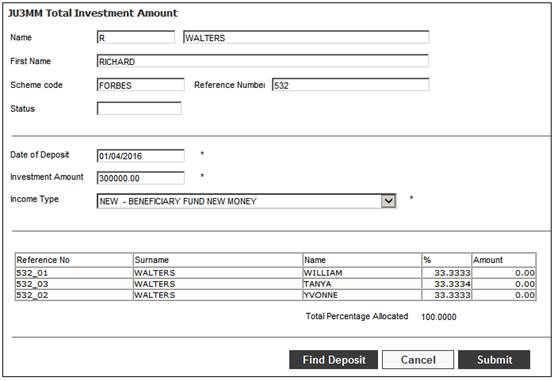Screen dimensions: 554x381
Task: Edit the Scheme code field FORBES
Action: [x=141, y=85]
